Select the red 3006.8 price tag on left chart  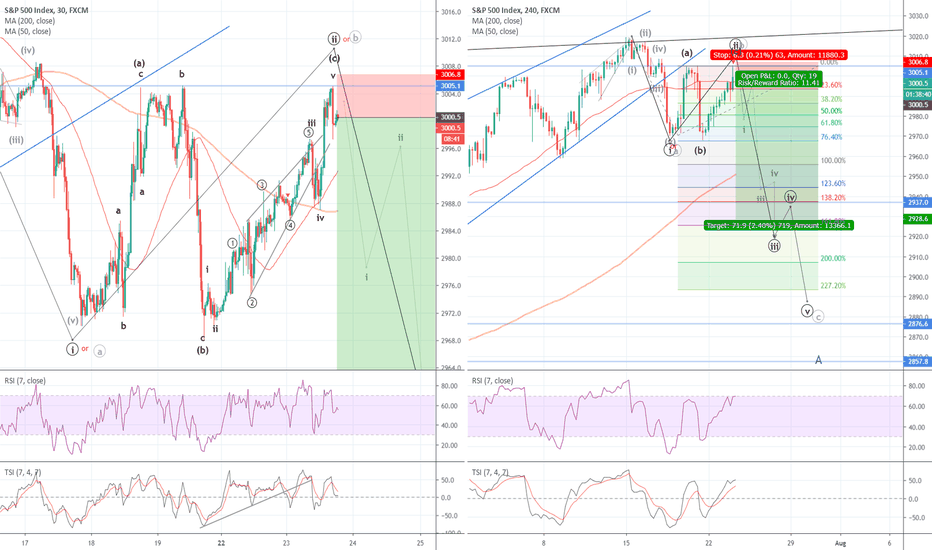coord(451,75)
